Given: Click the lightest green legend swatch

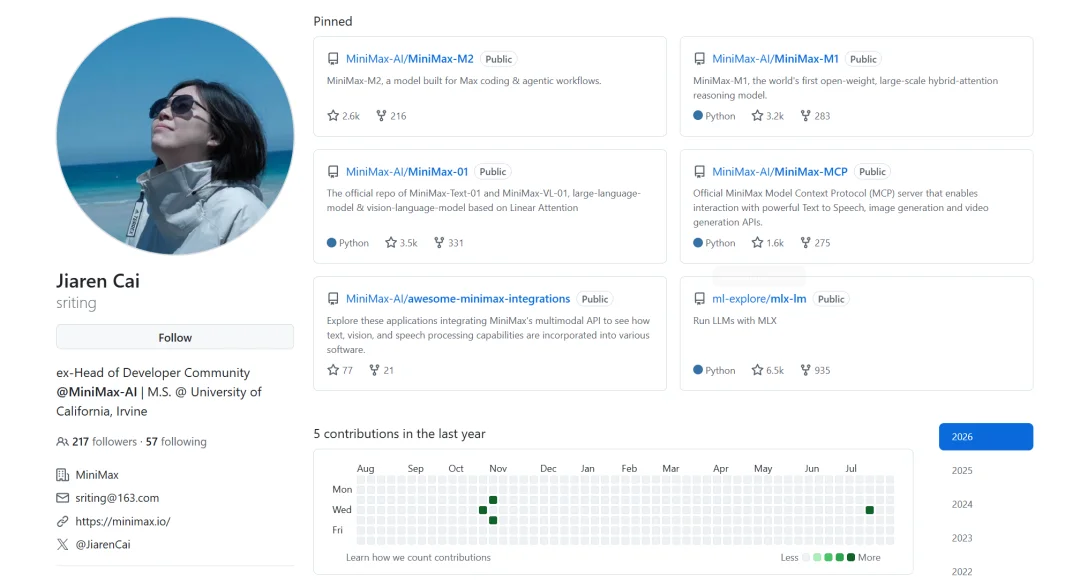Looking at the screenshot, I should click(817, 557).
